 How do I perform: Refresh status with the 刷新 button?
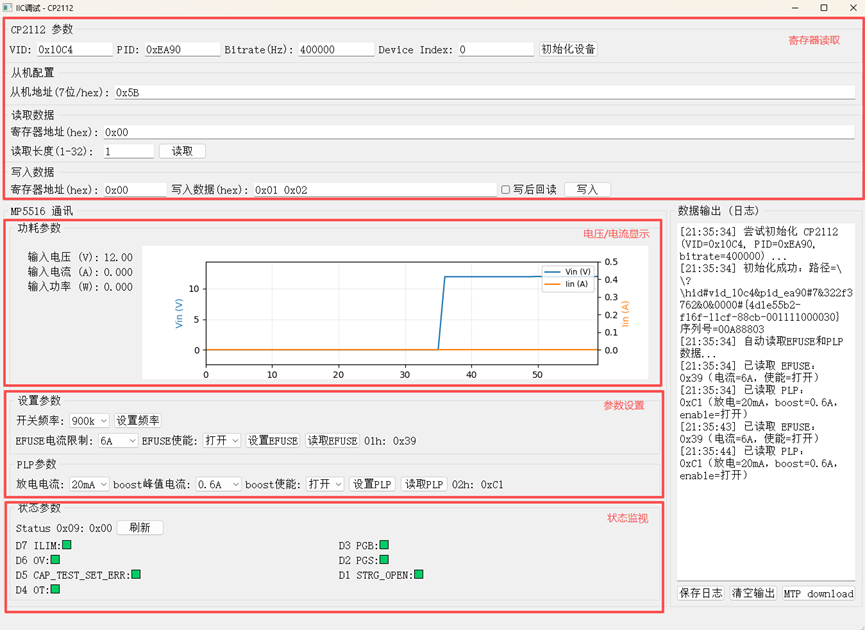pyautogui.click(x=140, y=528)
